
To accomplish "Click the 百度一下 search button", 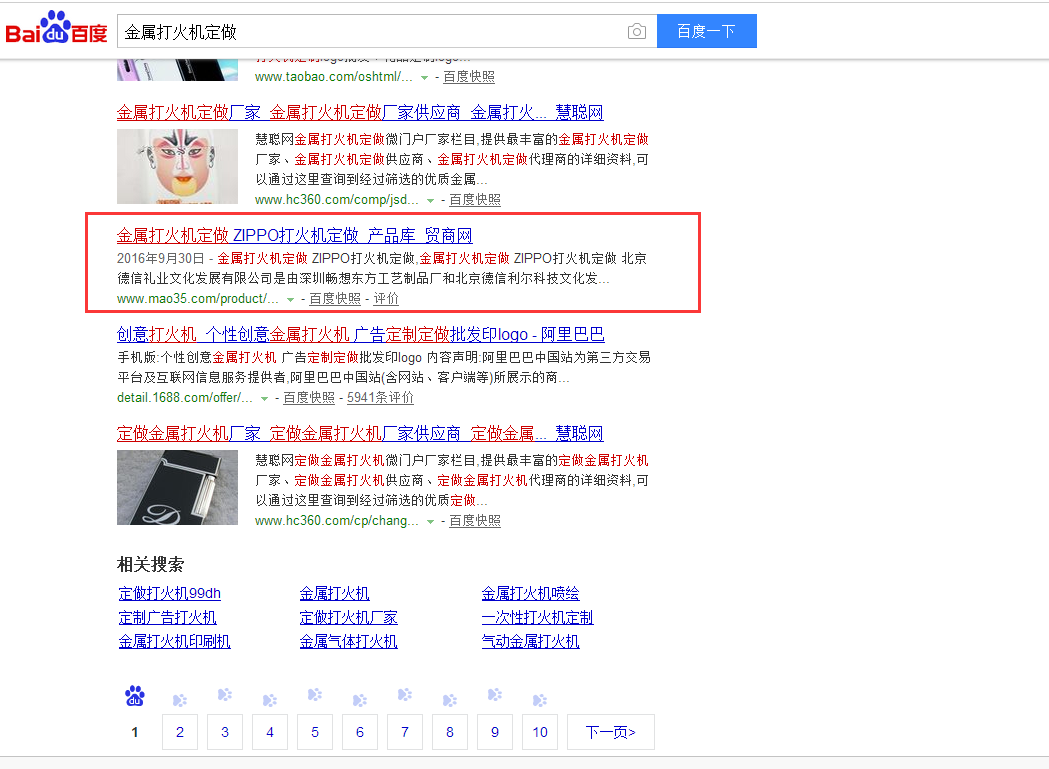I will coord(706,31).
